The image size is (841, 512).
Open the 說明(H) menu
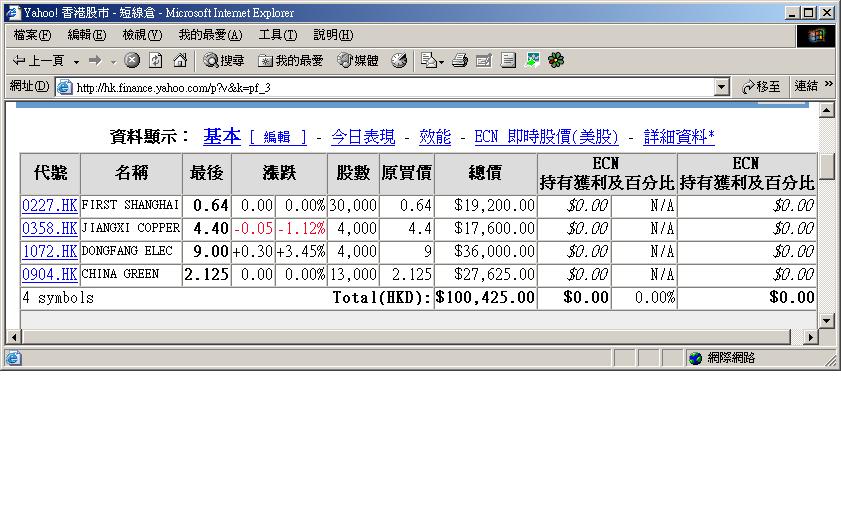(x=333, y=35)
